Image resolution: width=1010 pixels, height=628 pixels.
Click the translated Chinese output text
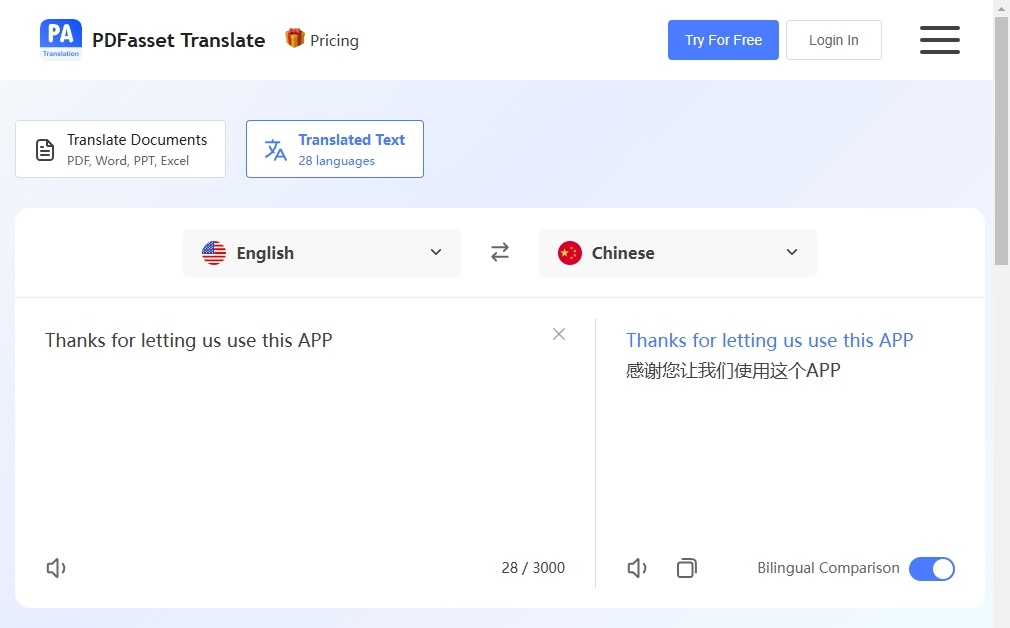pos(733,370)
